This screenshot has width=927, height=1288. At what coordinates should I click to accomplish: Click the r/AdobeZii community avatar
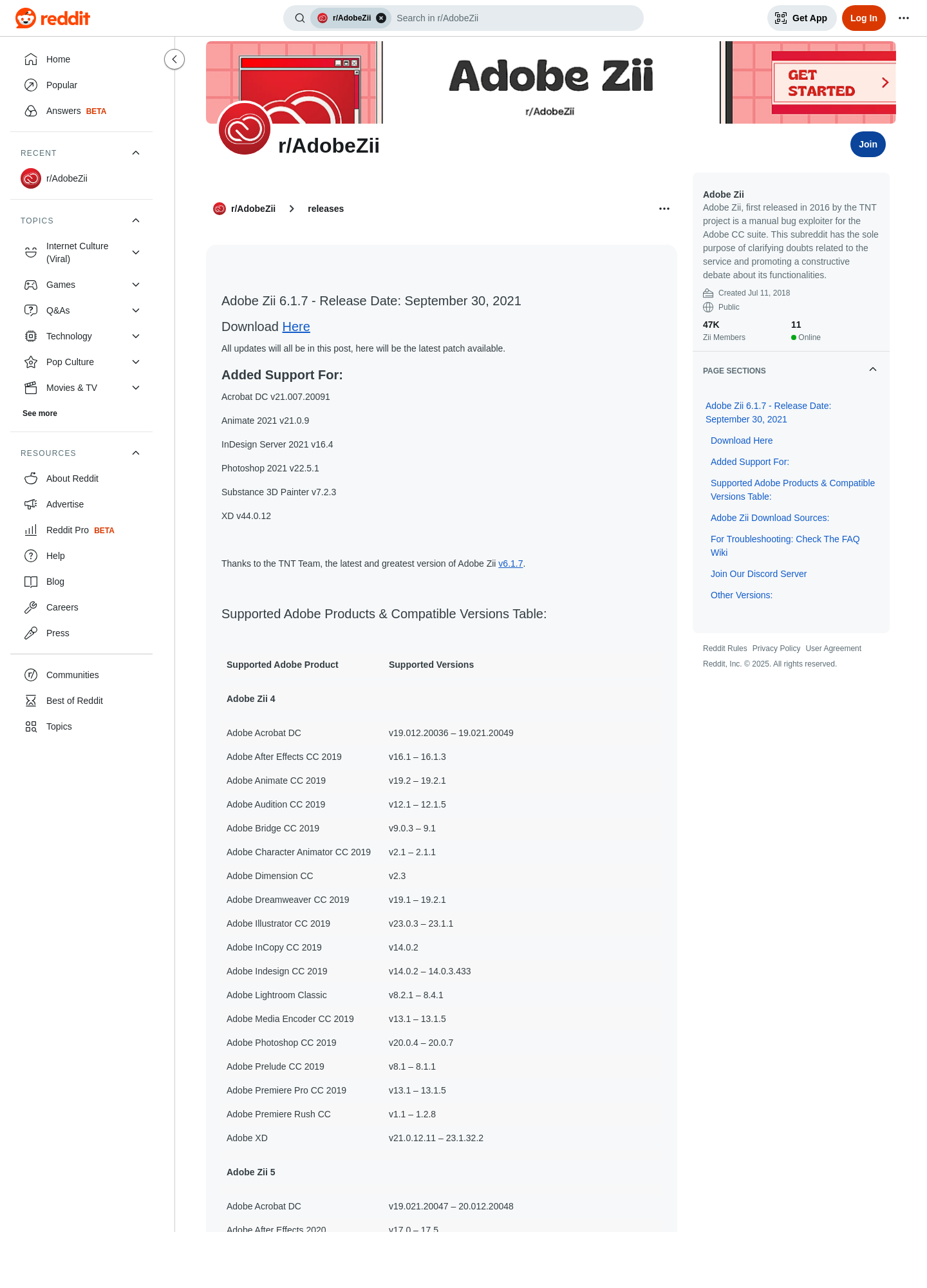point(245,129)
